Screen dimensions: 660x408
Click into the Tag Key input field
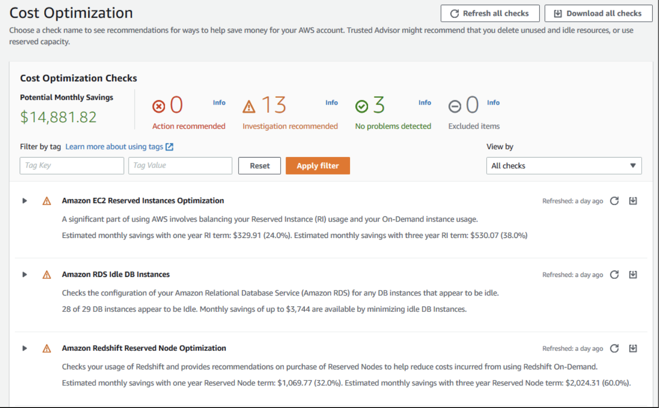coord(72,166)
